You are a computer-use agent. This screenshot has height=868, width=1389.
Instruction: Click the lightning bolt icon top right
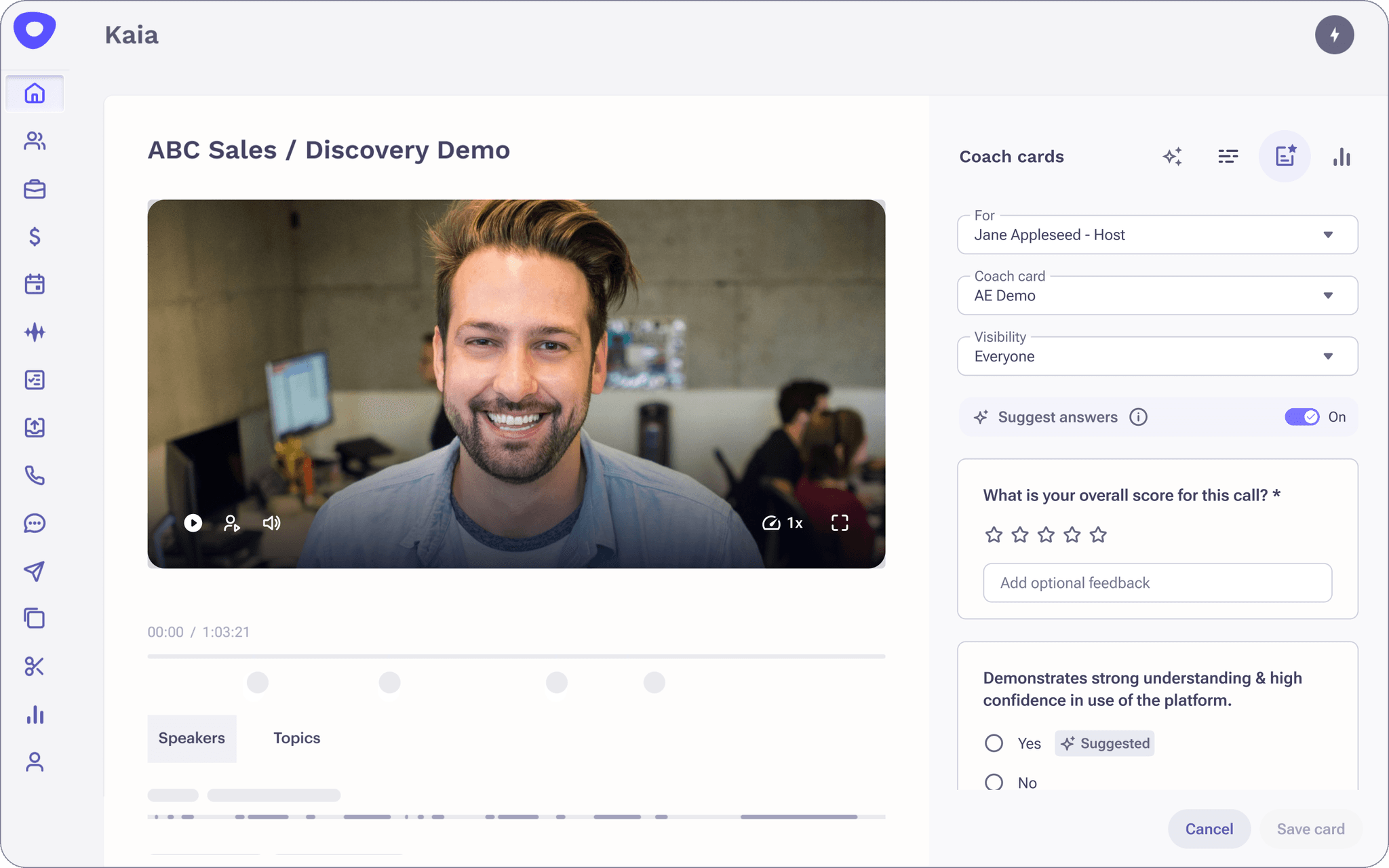[1334, 35]
